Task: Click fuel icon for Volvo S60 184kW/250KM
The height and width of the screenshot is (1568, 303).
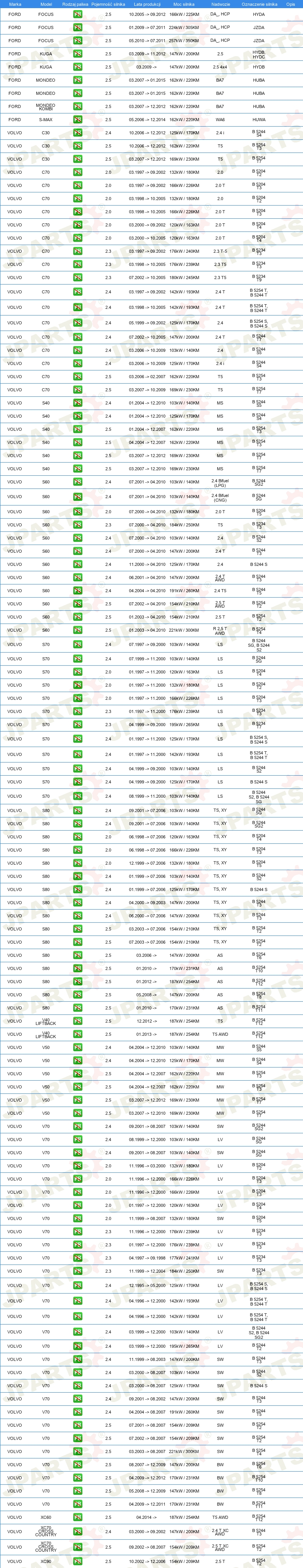Action: 77,525
